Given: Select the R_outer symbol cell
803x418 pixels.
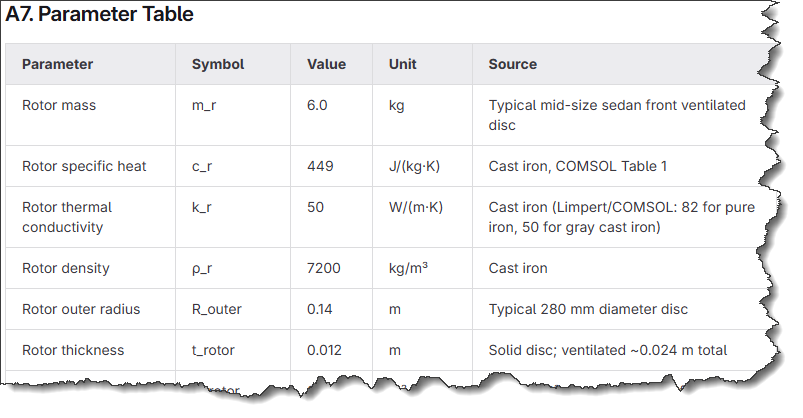Looking at the screenshot, I should pos(216,309).
